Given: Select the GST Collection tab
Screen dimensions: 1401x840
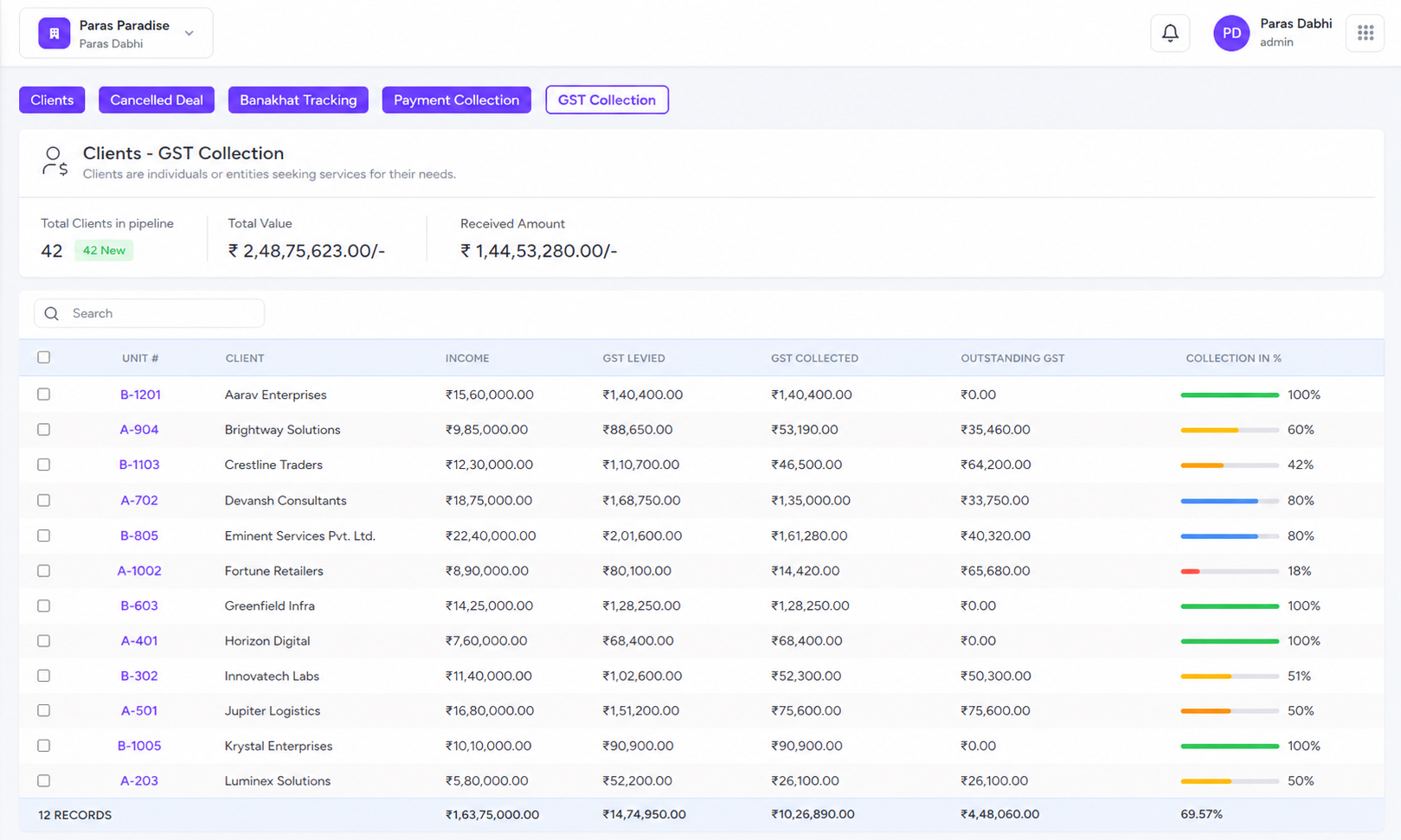Looking at the screenshot, I should pos(607,99).
